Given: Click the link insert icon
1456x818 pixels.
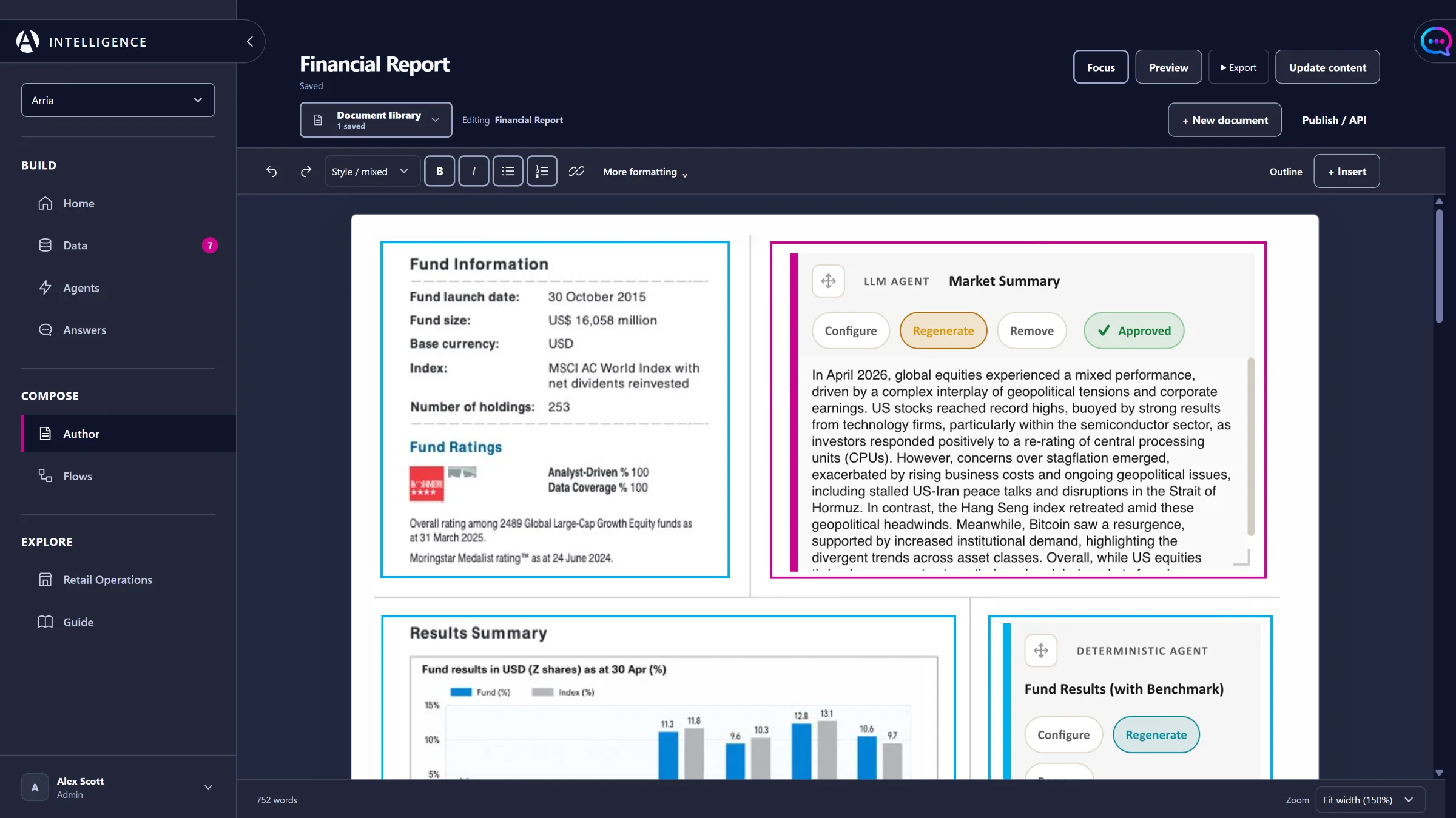Looking at the screenshot, I should click(x=576, y=172).
